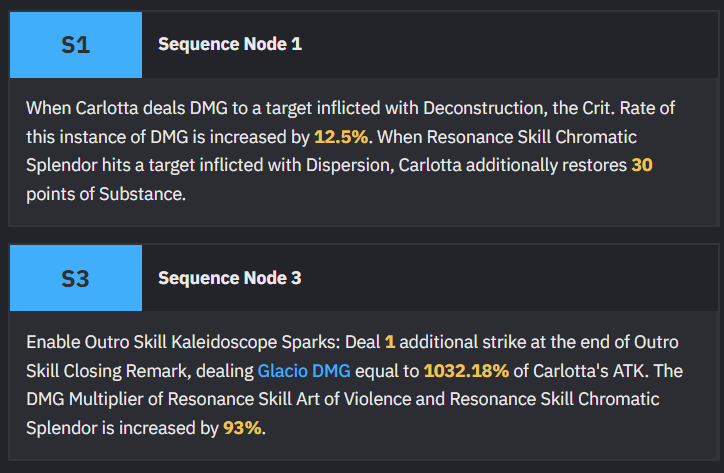Click the Glacio DMG link text
This screenshot has height=473, width=724.
click(304, 371)
